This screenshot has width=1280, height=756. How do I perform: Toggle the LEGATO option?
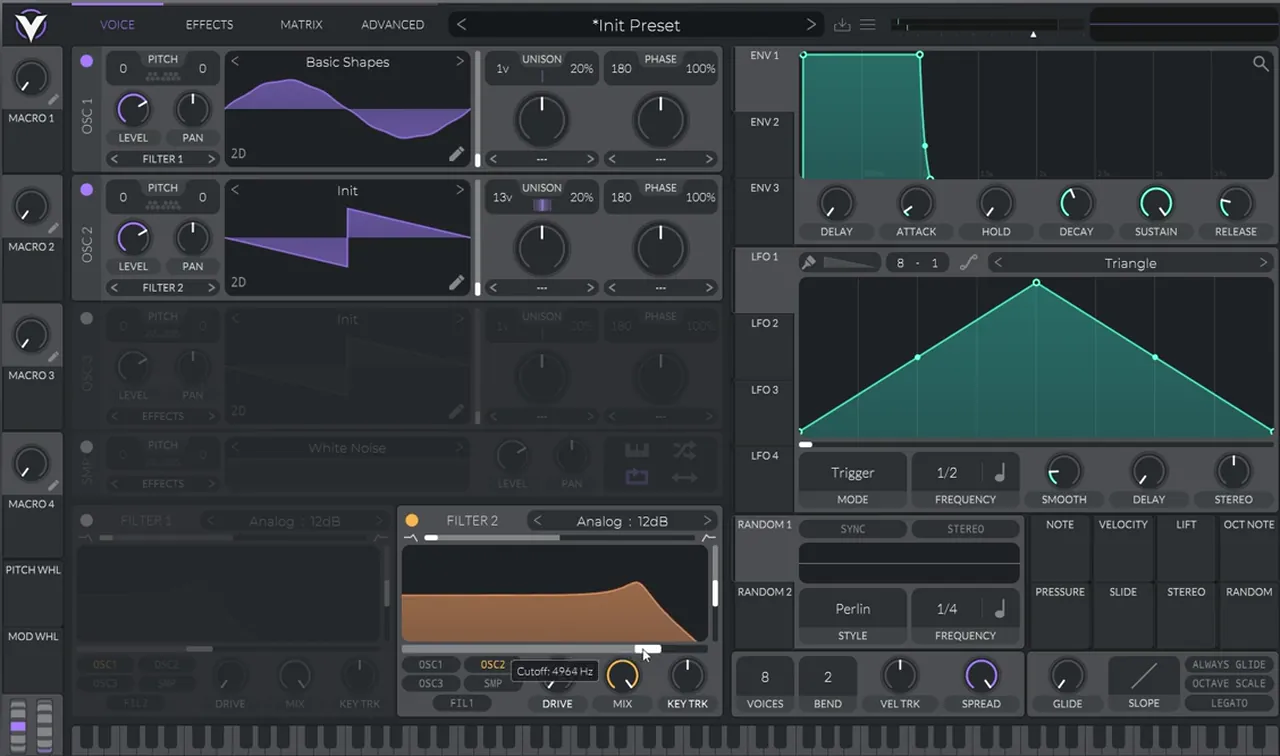(1229, 703)
